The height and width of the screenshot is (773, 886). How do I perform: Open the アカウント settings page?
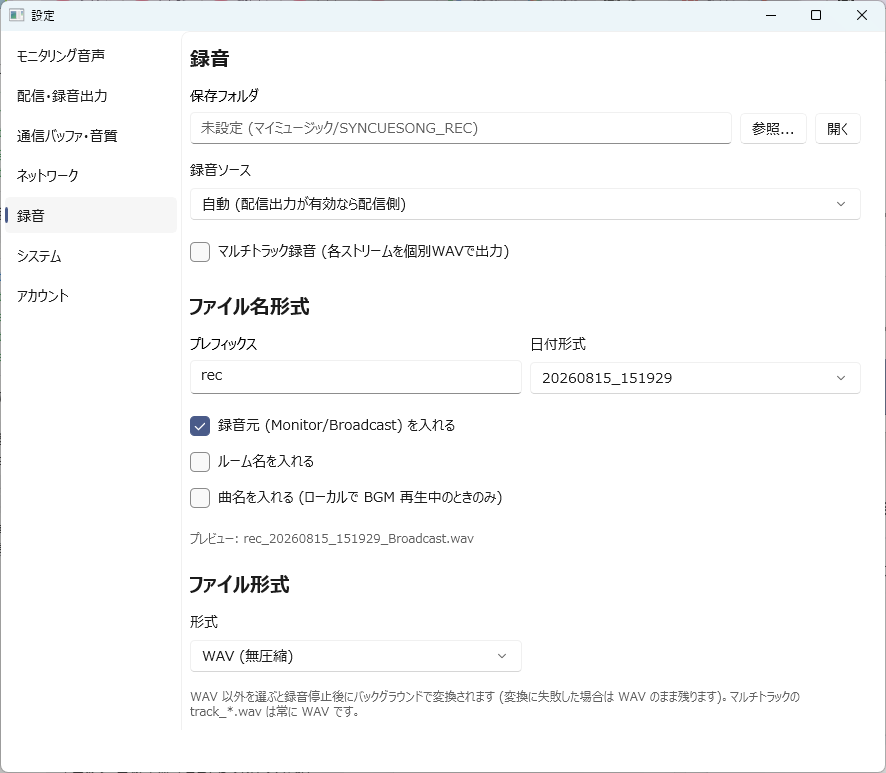pos(90,296)
